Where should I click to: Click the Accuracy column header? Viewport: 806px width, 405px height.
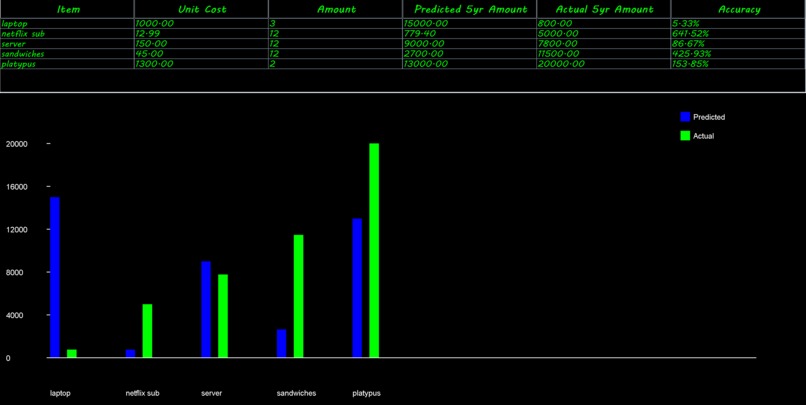pos(738,9)
